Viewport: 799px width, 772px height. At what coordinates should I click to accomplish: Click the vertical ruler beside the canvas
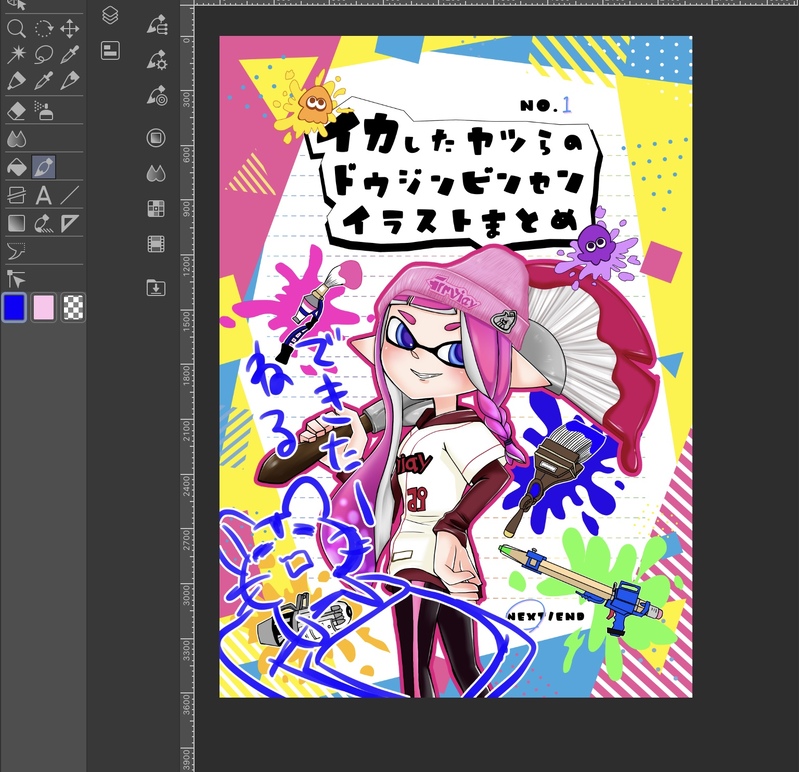(x=187, y=387)
